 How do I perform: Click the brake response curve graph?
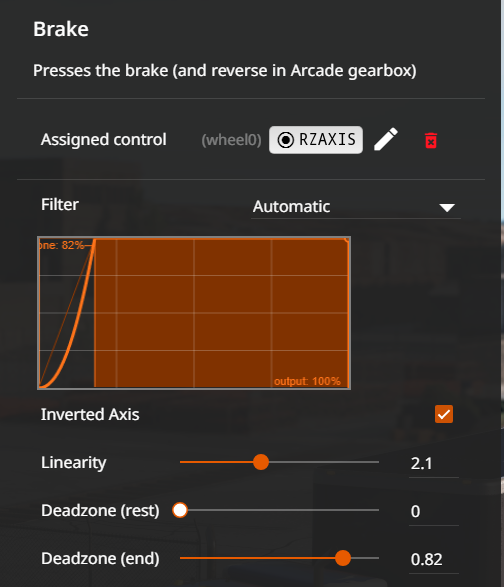pos(194,313)
